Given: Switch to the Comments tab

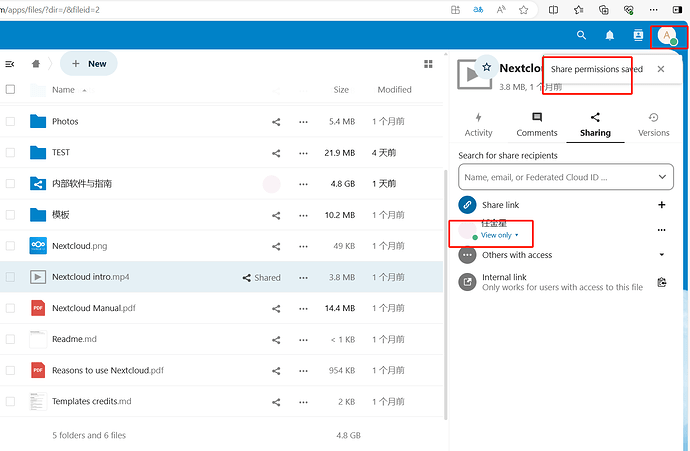Looking at the screenshot, I should [x=537, y=125].
